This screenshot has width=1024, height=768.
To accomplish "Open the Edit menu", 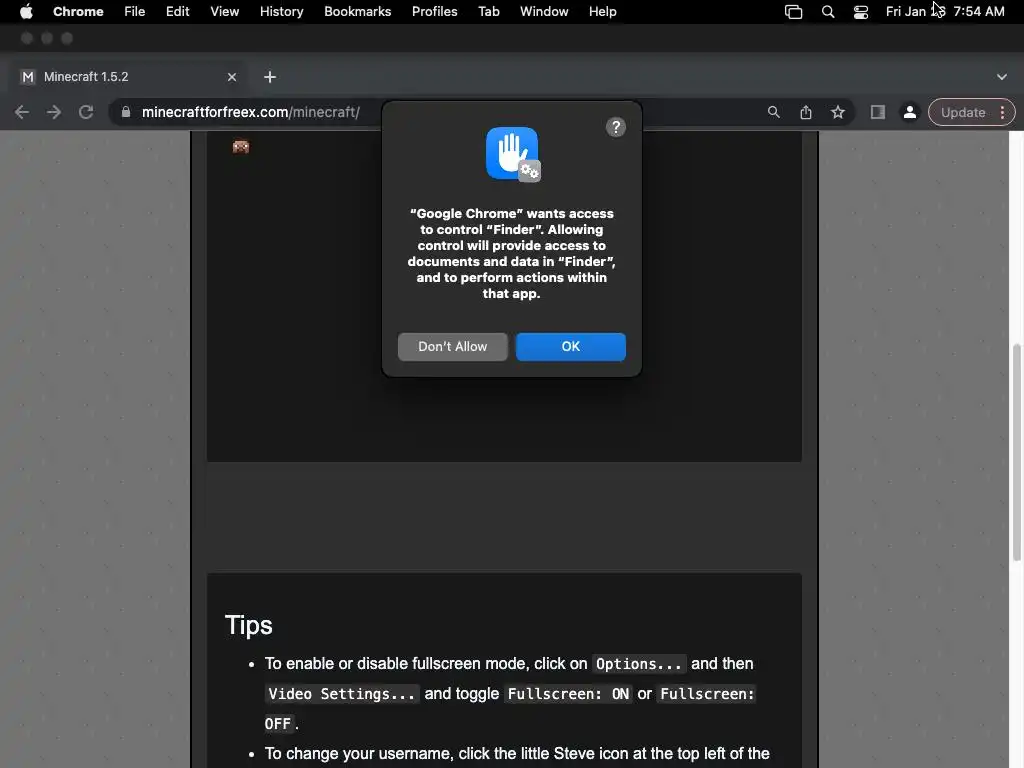I will (x=178, y=12).
